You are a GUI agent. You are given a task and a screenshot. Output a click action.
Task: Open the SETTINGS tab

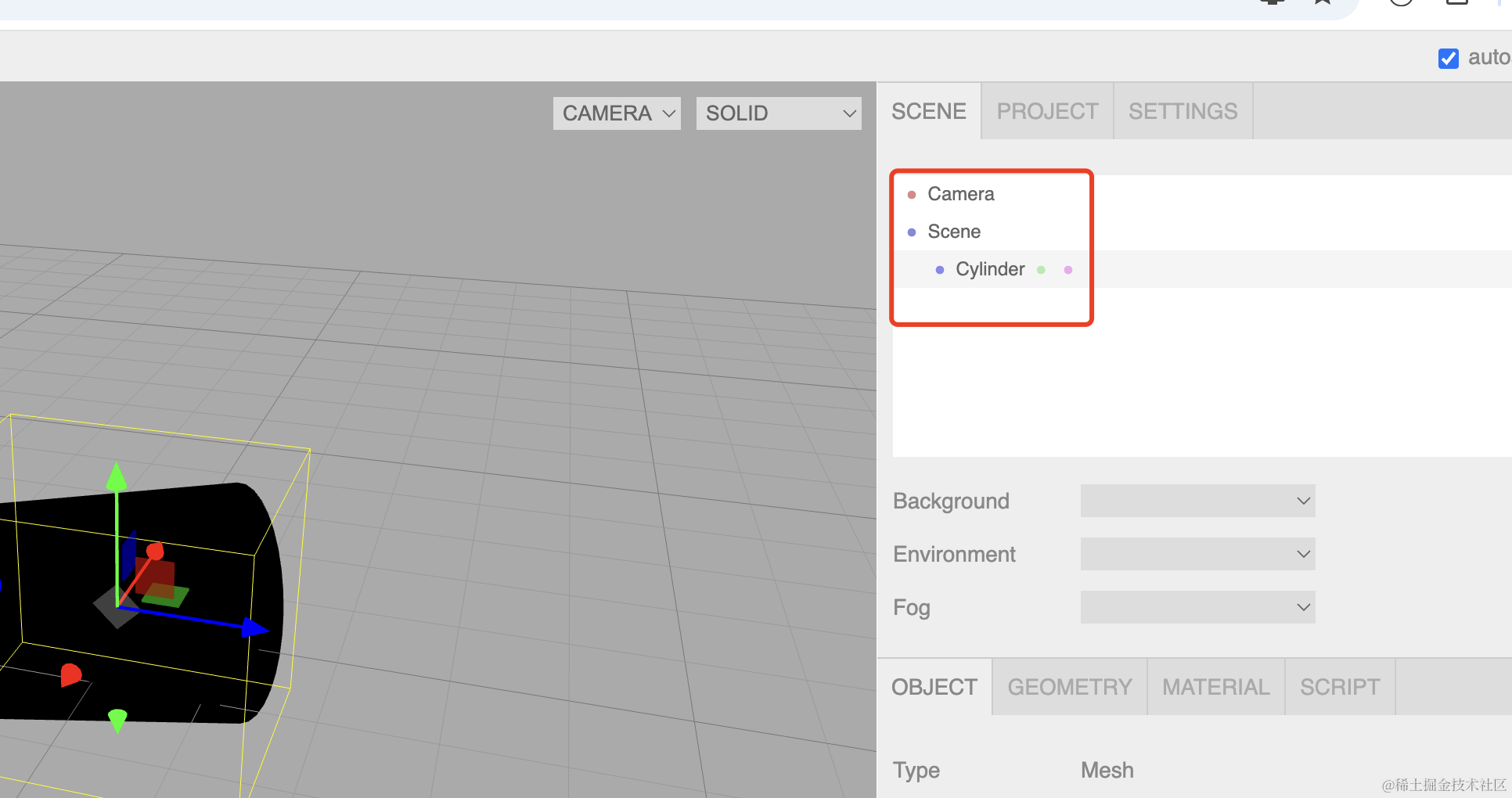[1183, 111]
